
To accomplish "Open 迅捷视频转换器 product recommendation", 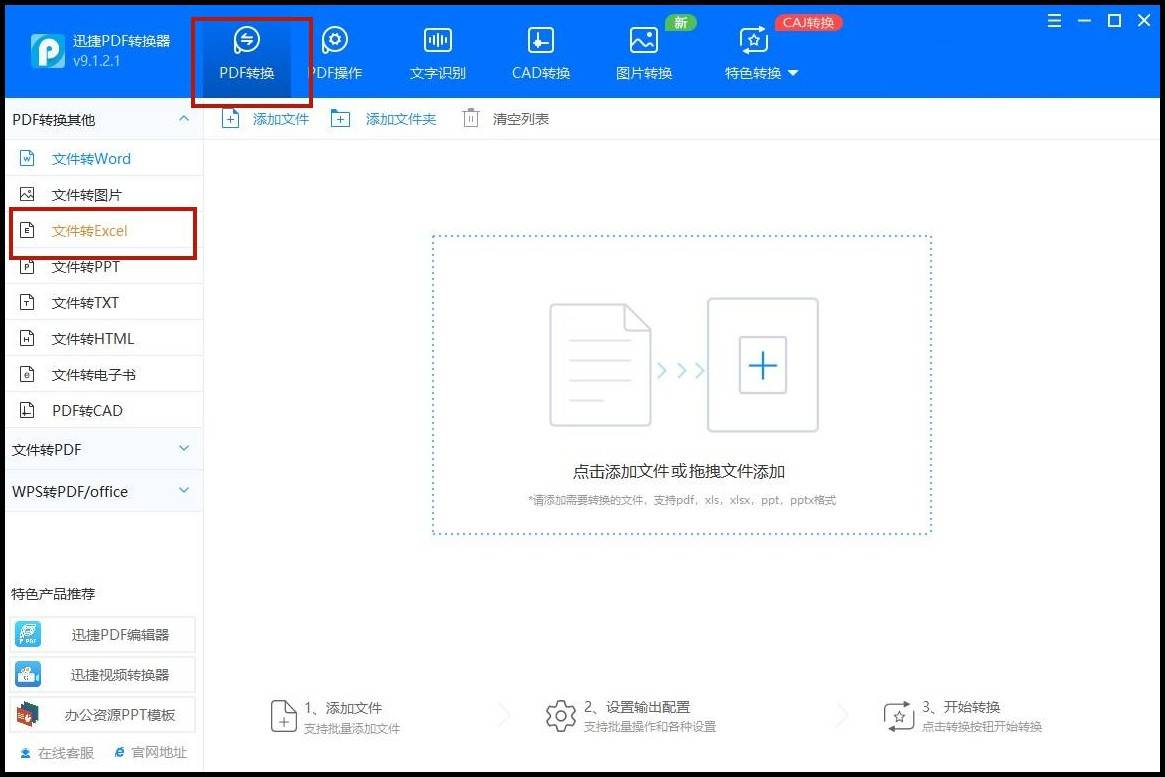I will pos(104,674).
